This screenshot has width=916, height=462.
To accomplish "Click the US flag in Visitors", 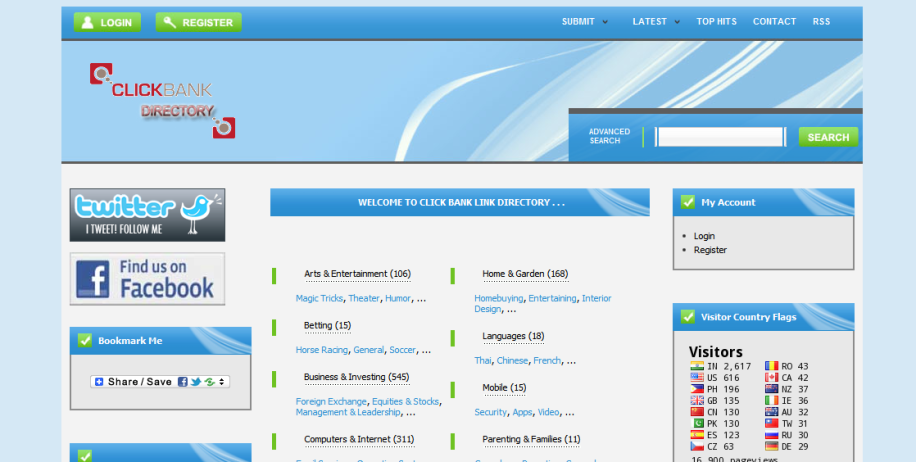I will click(697, 377).
